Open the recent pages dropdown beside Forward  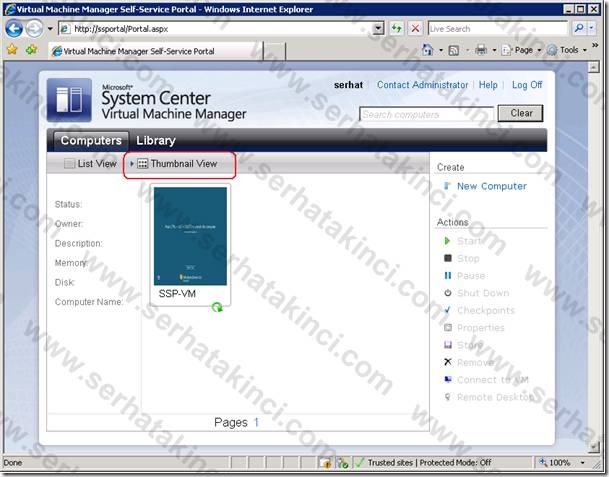(x=50, y=29)
